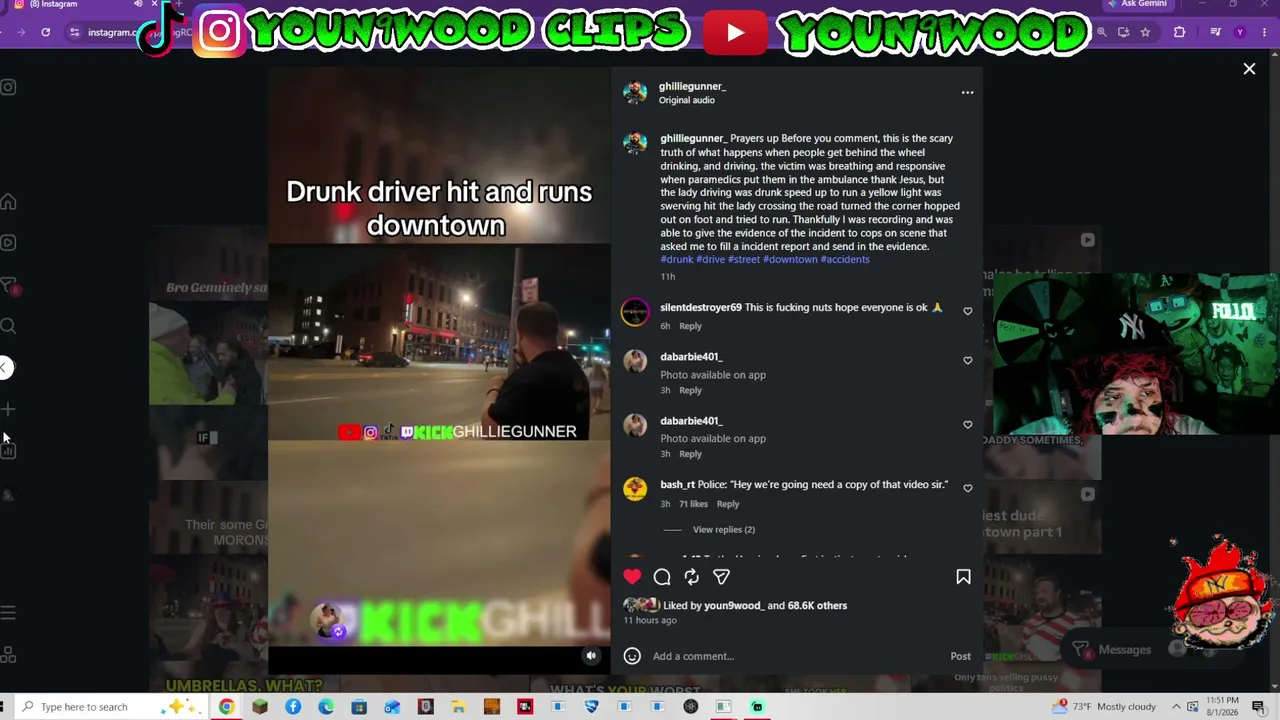Open silentdestroyer69's profile avatar
1280x720 pixels.
[x=635, y=312]
